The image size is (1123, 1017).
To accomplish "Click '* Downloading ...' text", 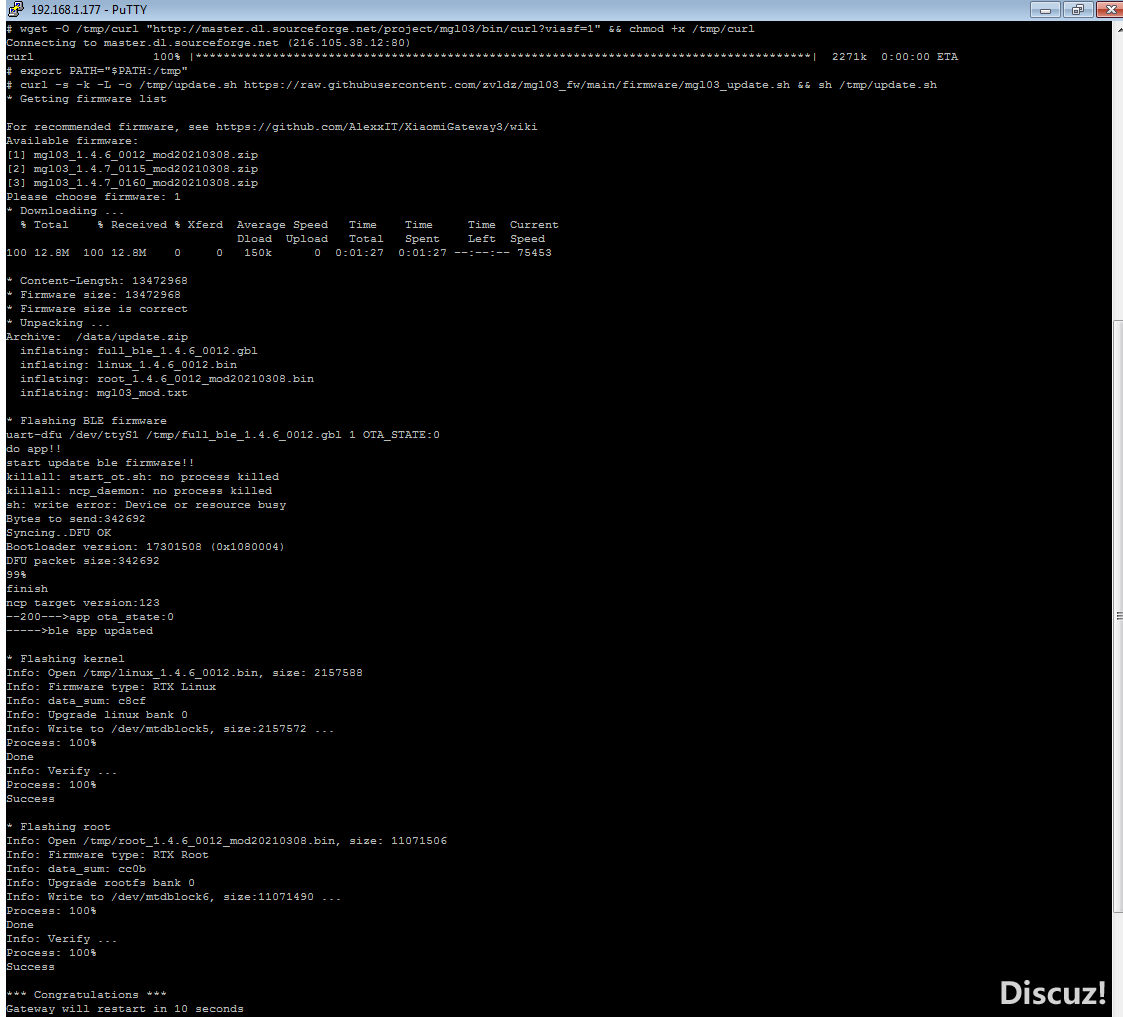I will pyautogui.click(x=65, y=211).
